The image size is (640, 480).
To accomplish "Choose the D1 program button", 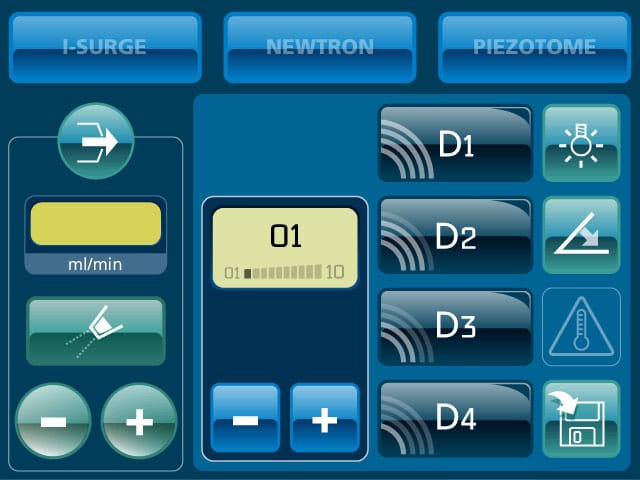I will (x=456, y=144).
